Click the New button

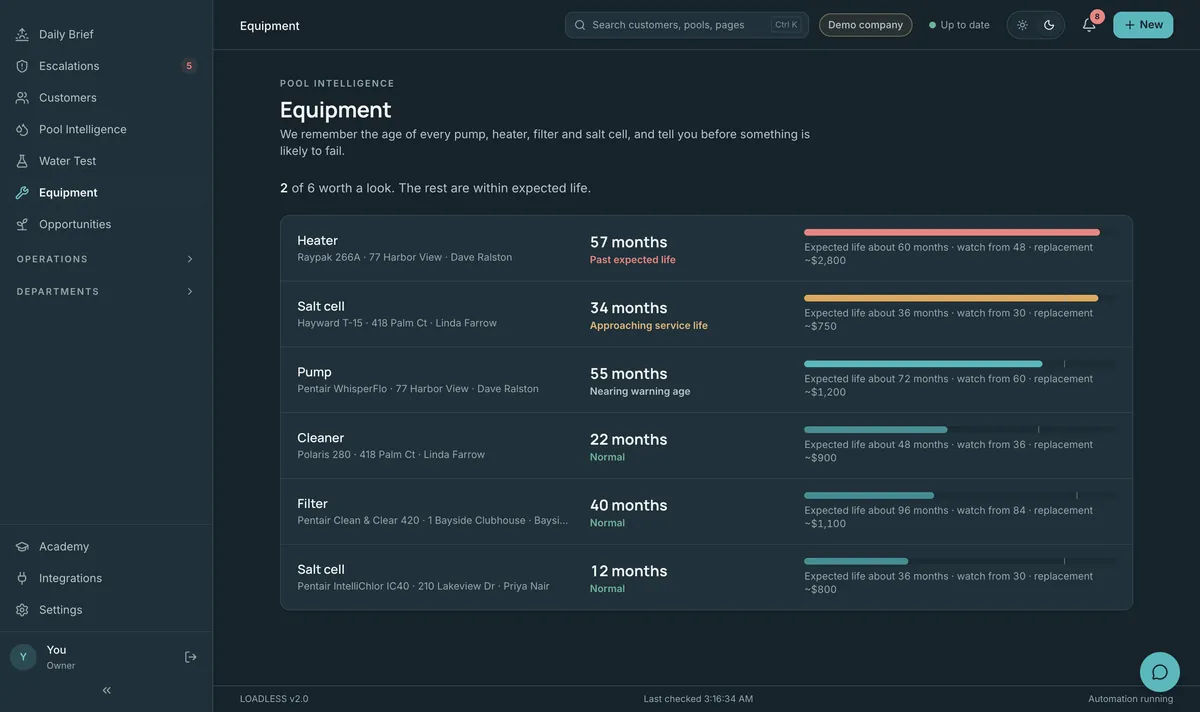1143,25
